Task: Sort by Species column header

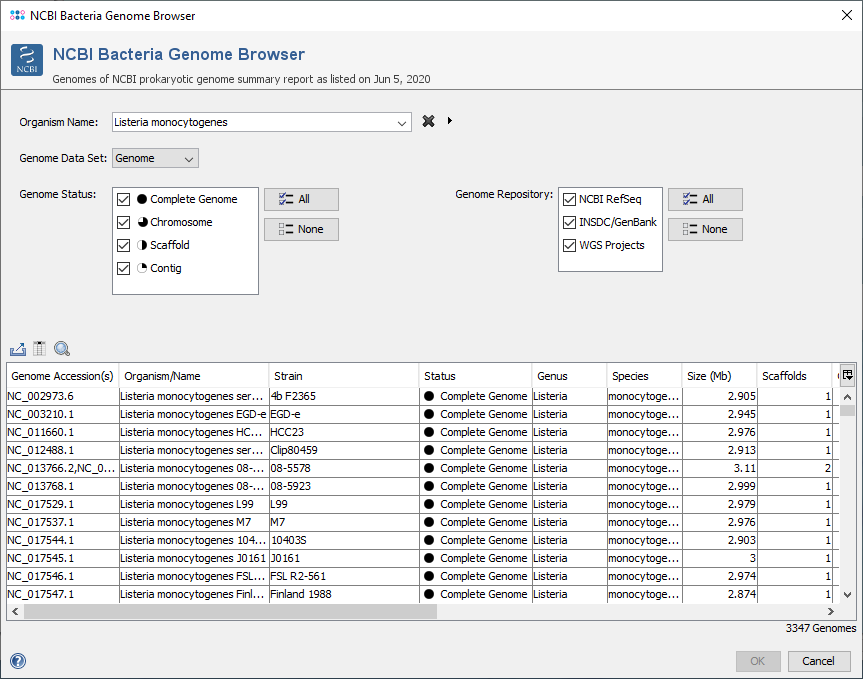Action: tap(644, 376)
